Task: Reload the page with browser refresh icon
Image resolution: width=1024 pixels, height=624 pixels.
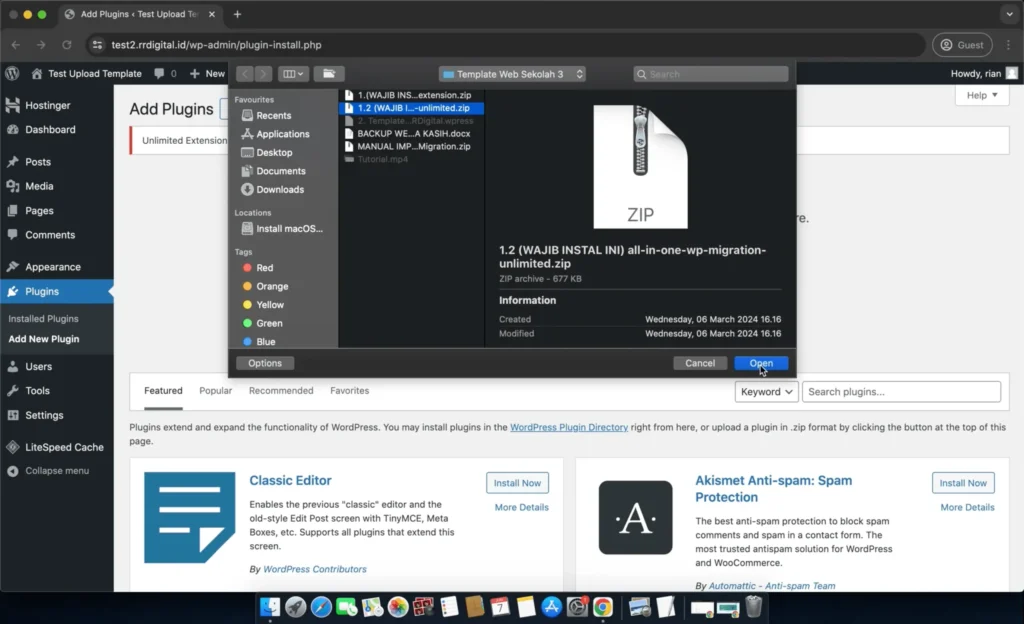Action: pos(67,45)
